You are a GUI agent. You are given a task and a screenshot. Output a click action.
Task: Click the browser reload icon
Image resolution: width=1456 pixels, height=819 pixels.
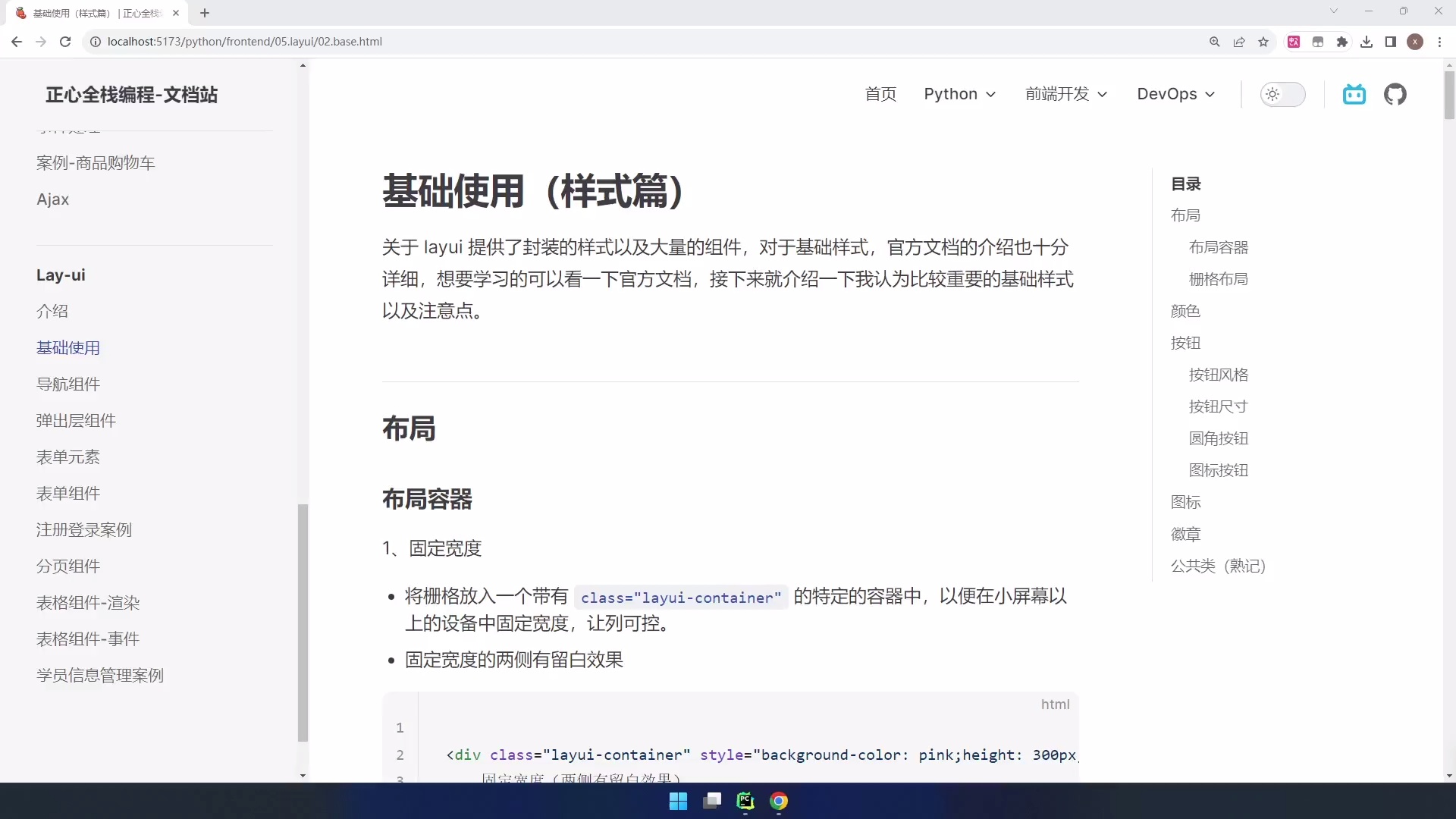pos(65,42)
